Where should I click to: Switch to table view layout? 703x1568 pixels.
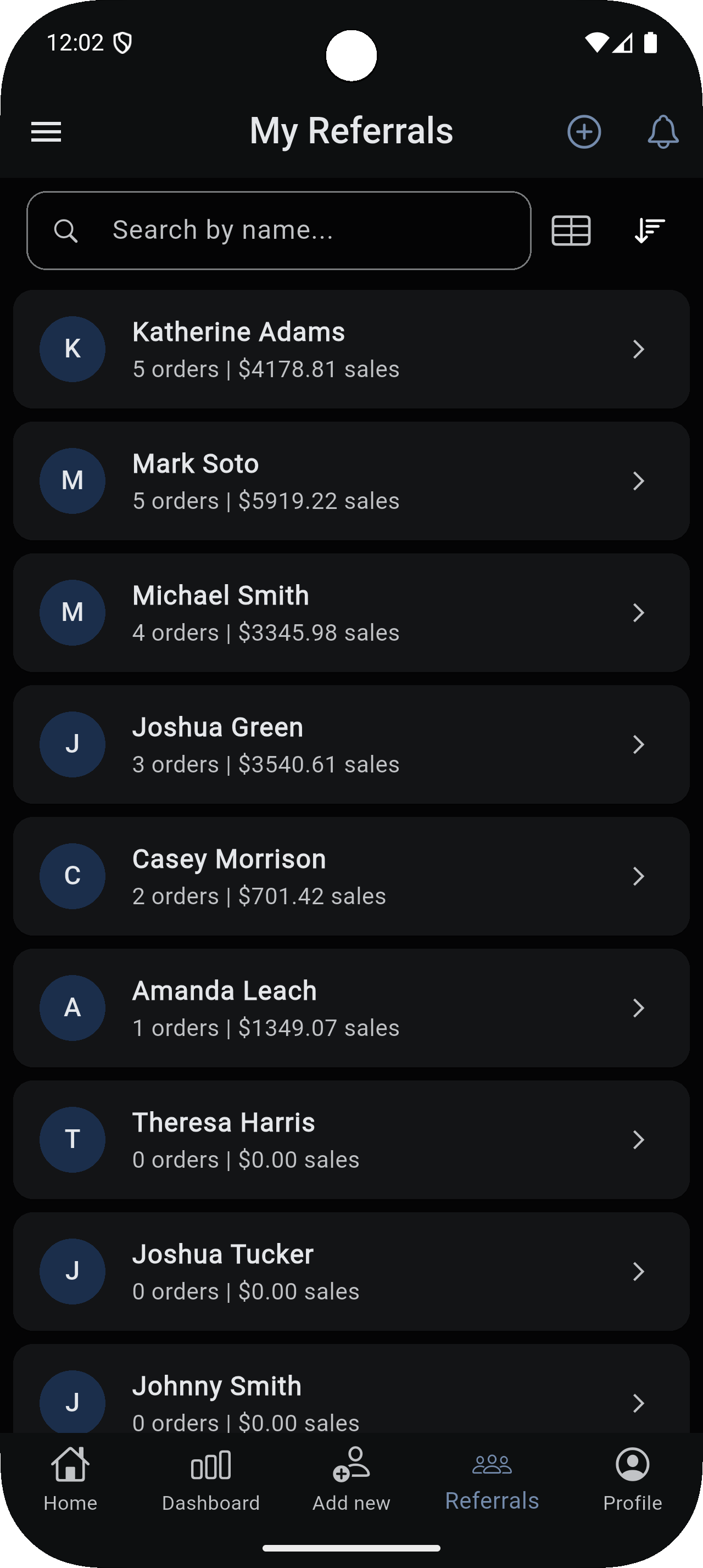pos(570,231)
